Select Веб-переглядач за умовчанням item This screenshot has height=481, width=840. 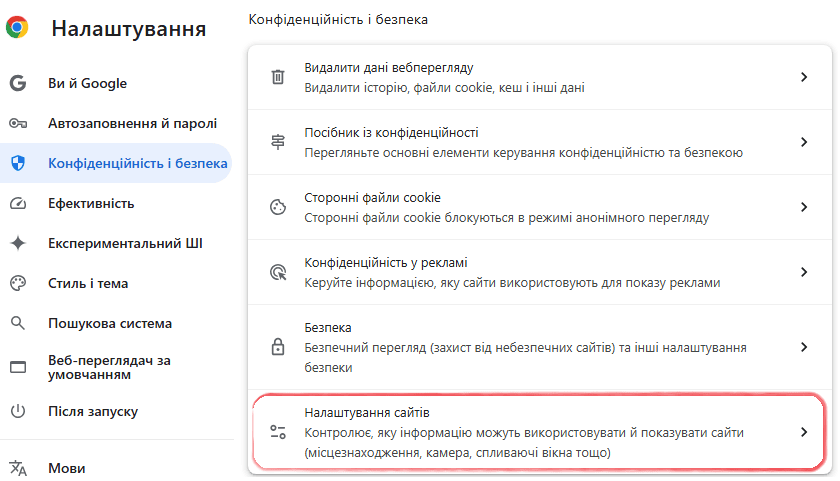tap(109, 367)
